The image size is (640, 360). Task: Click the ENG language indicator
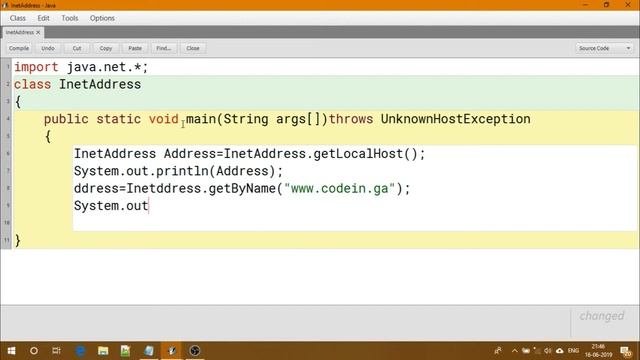pyautogui.click(x=573, y=351)
